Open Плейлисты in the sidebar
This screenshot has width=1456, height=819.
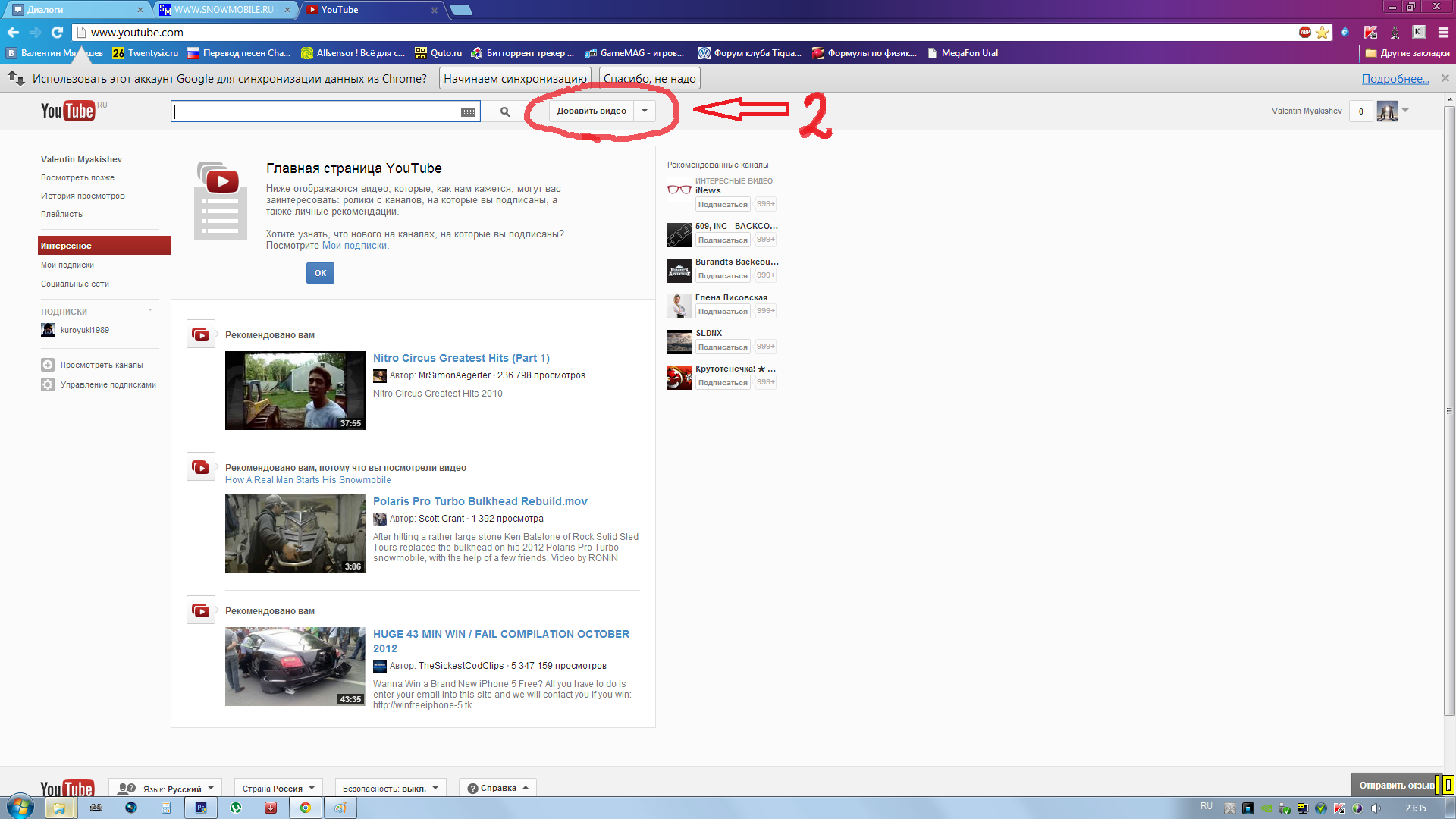62,214
